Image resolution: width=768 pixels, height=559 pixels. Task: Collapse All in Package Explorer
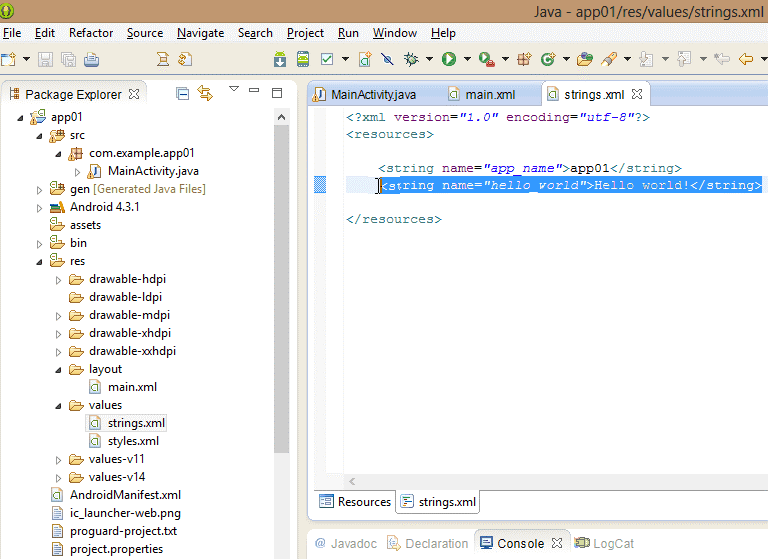[x=182, y=94]
